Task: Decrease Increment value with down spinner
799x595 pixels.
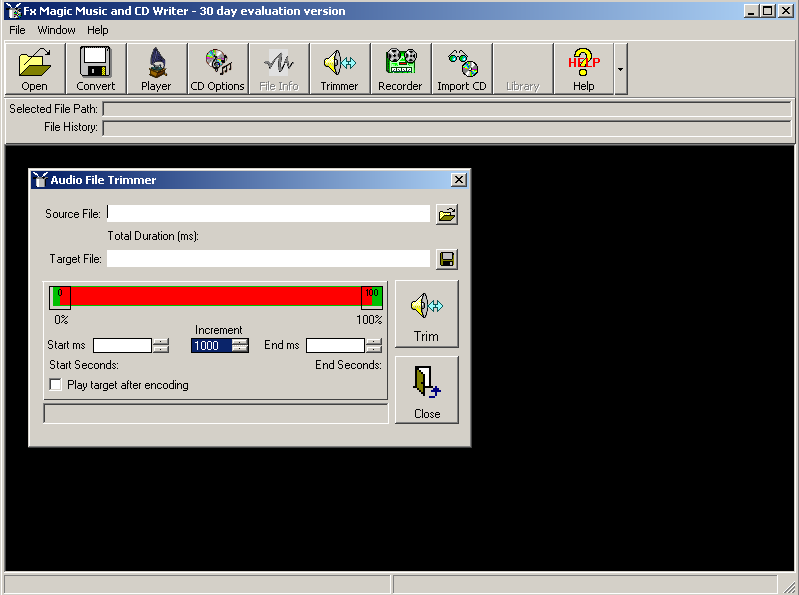Action: (240, 349)
